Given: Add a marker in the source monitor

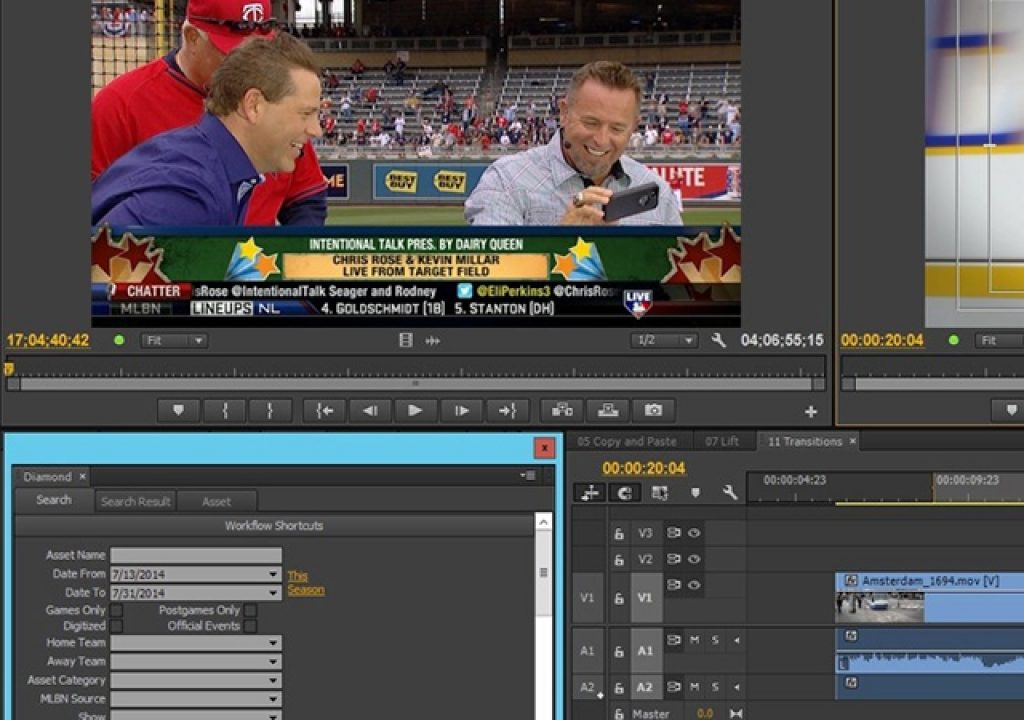Looking at the screenshot, I should pyautogui.click(x=178, y=410).
